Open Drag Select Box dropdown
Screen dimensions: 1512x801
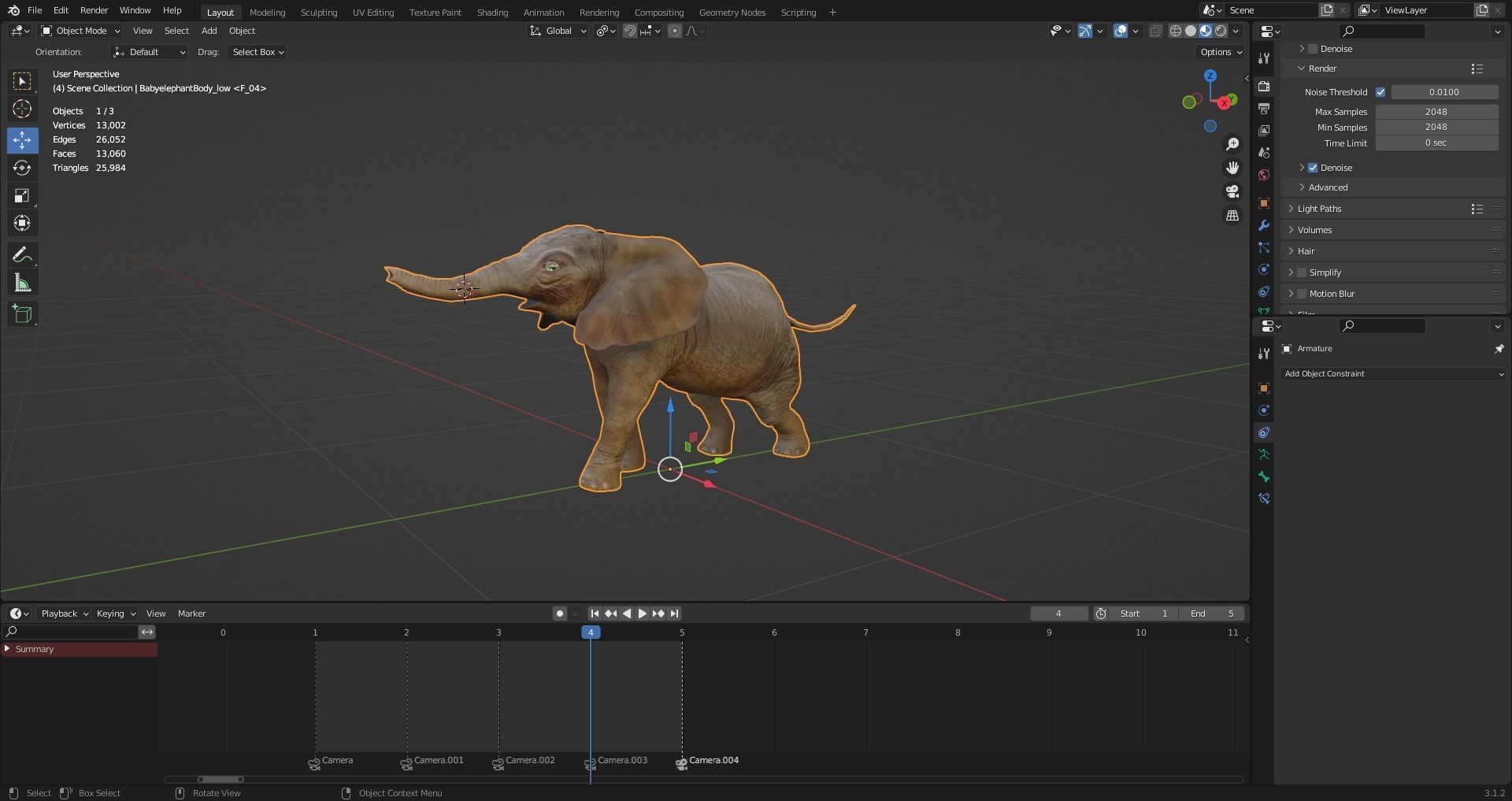coord(257,52)
